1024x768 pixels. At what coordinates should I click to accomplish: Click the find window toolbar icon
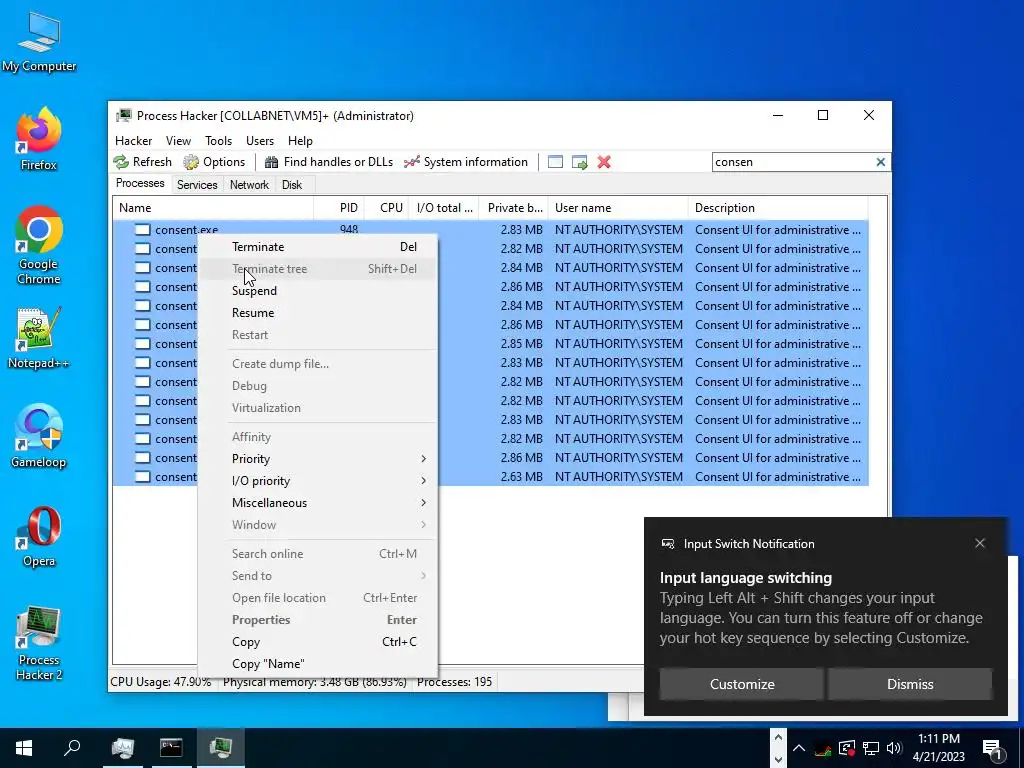(x=555, y=162)
